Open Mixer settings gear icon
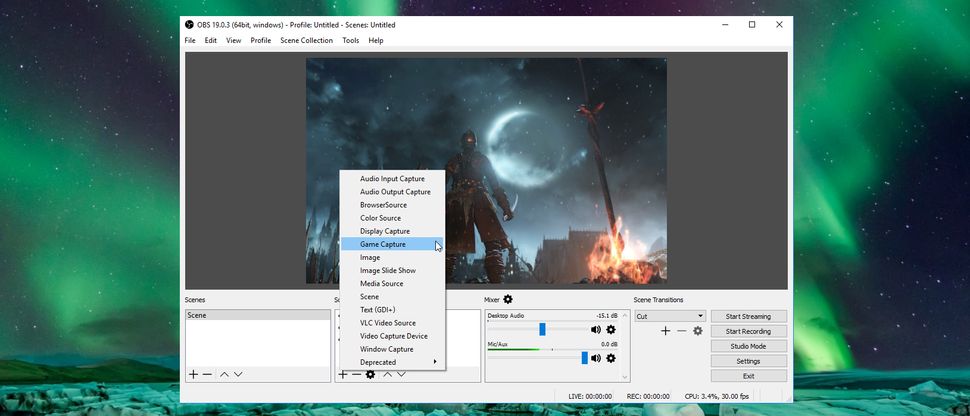970x416 pixels. [508, 300]
